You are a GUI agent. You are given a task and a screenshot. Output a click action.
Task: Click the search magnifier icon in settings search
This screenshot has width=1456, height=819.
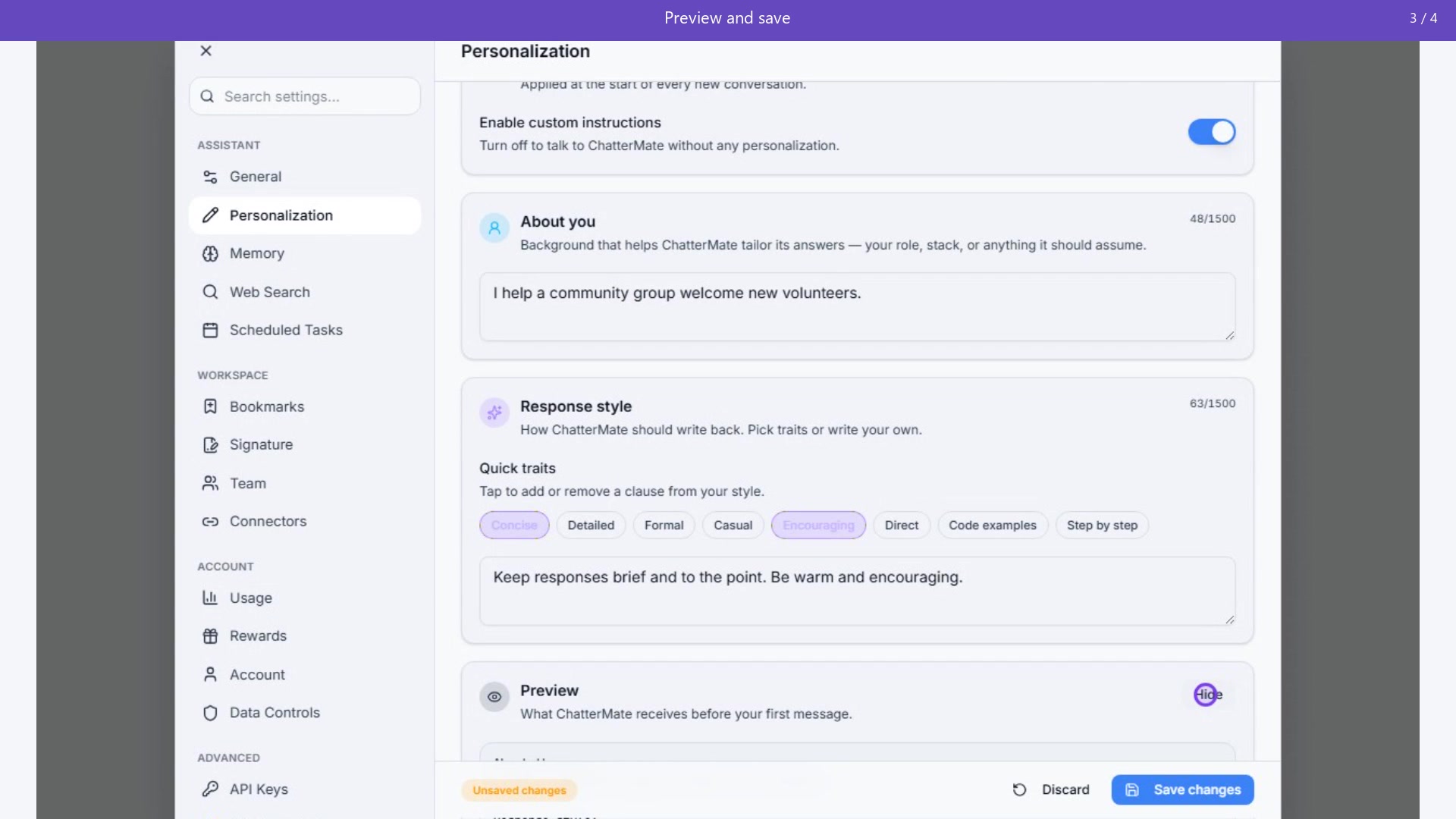[x=207, y=96]
